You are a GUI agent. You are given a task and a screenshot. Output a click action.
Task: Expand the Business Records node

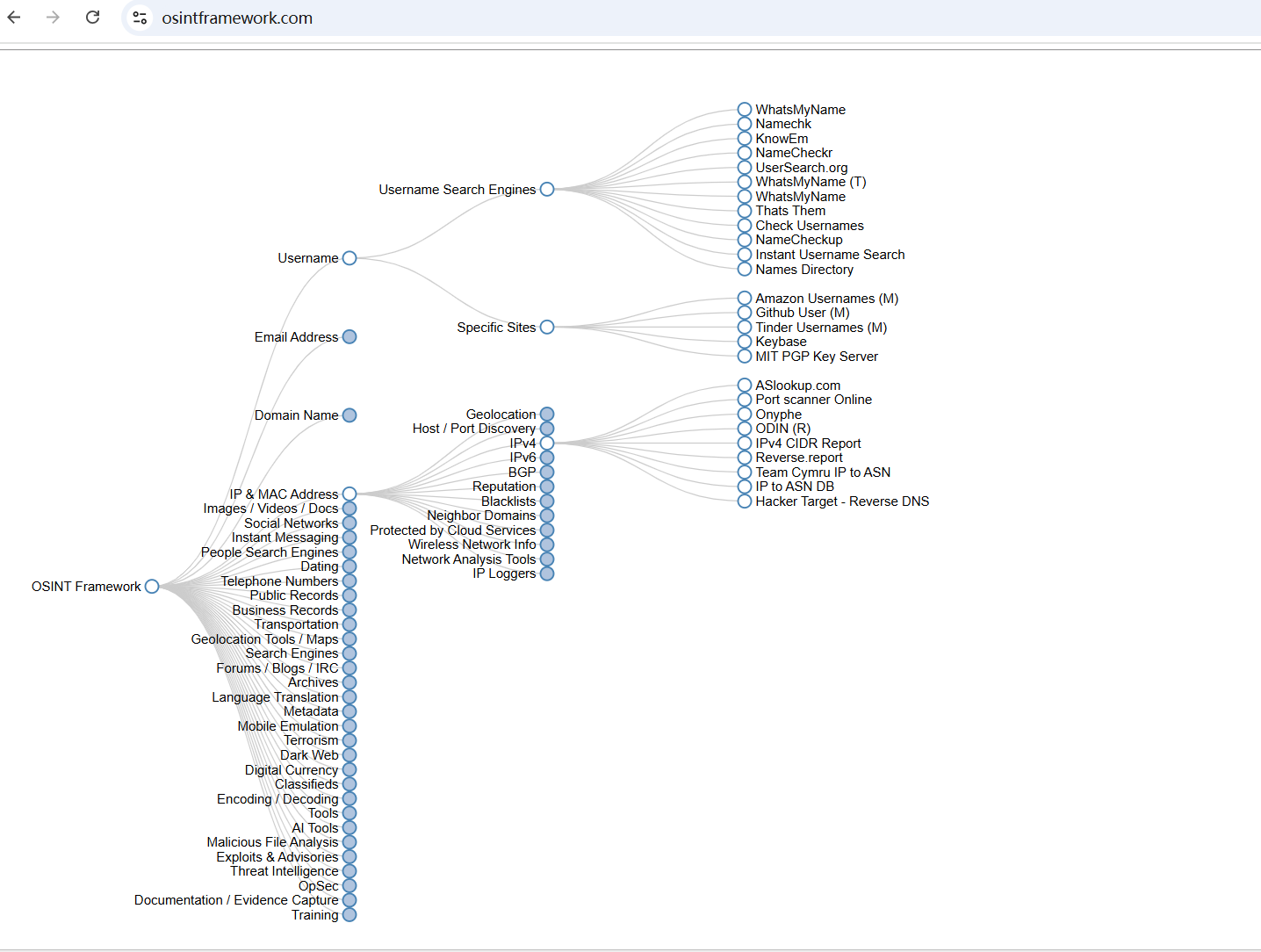tap(349, 610)
